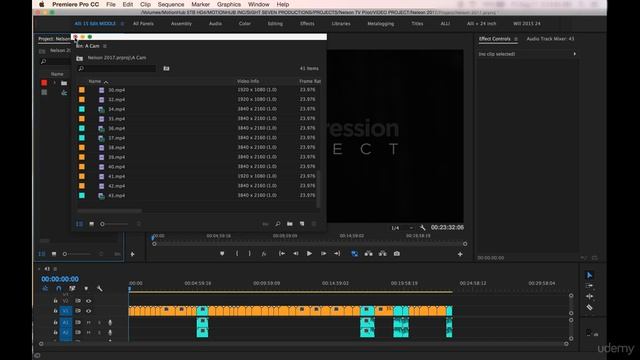
Task: Open the A Cam bin panel menu
Action: pos(105,46)
